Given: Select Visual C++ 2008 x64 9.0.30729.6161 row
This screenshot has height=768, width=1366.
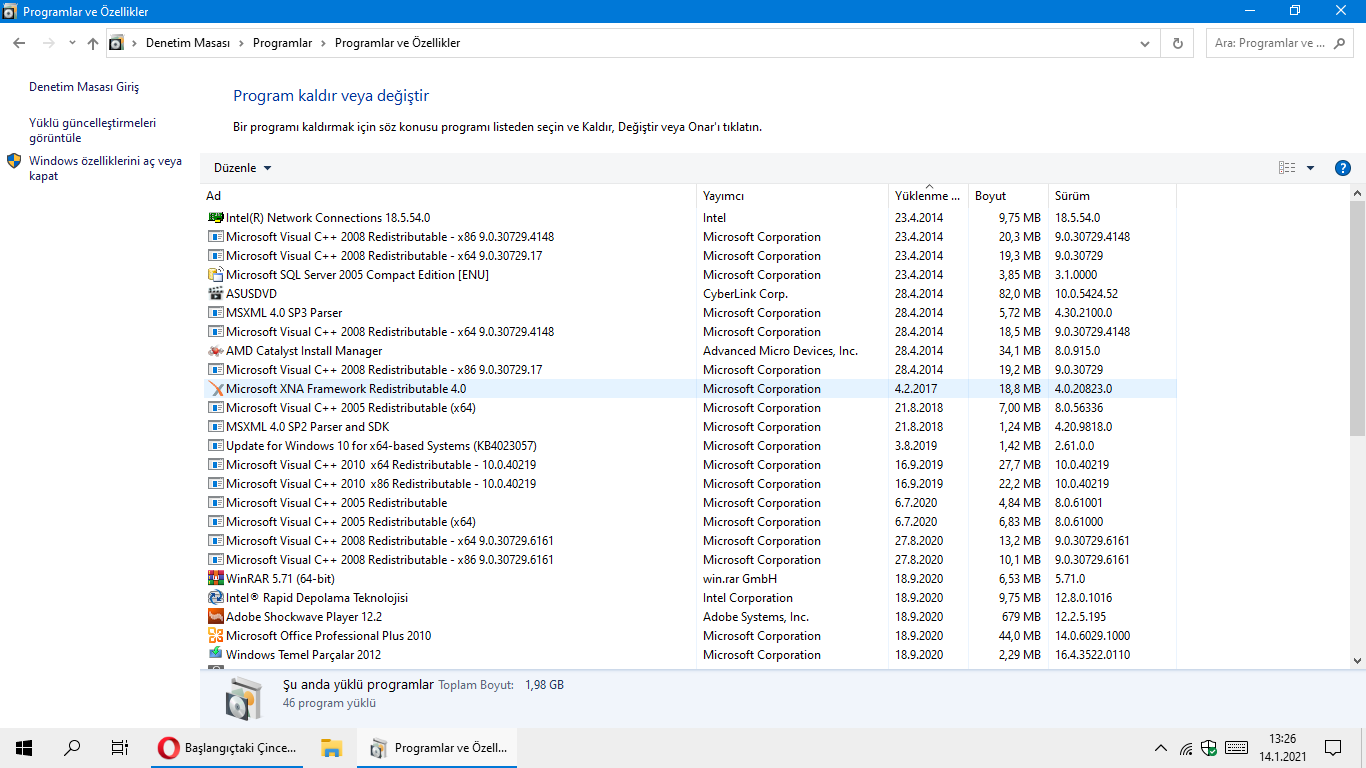Looking at the screenshot, I should pos(688,540).
